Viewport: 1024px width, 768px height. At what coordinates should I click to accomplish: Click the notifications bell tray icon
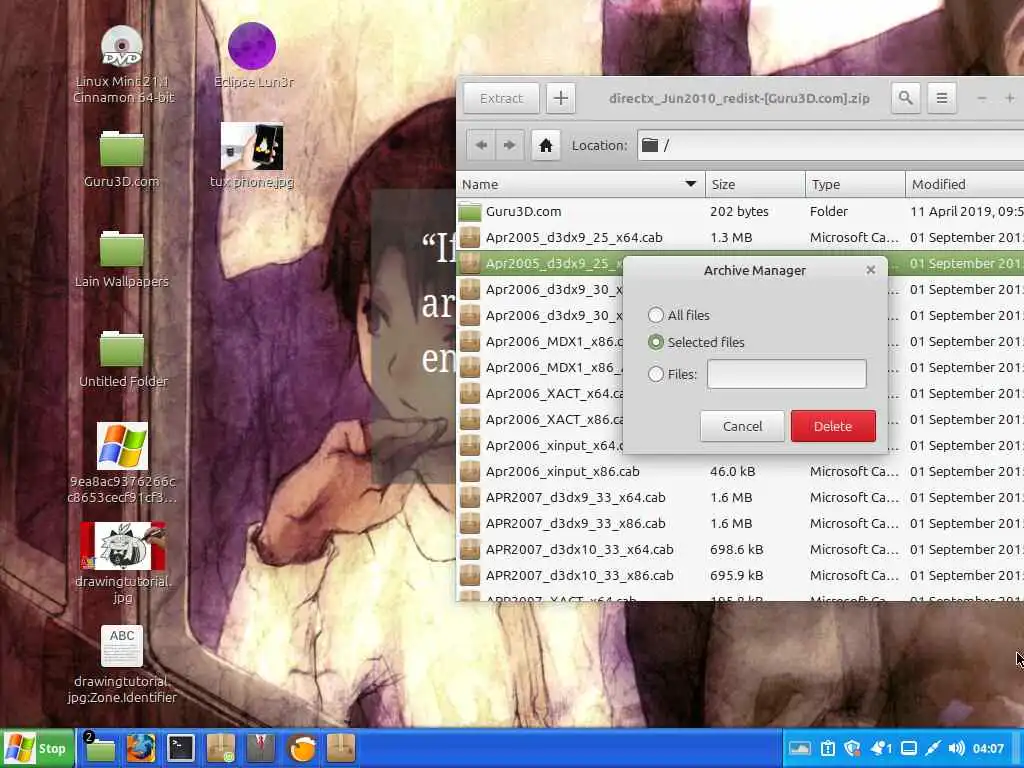click(x=880, y=748)
